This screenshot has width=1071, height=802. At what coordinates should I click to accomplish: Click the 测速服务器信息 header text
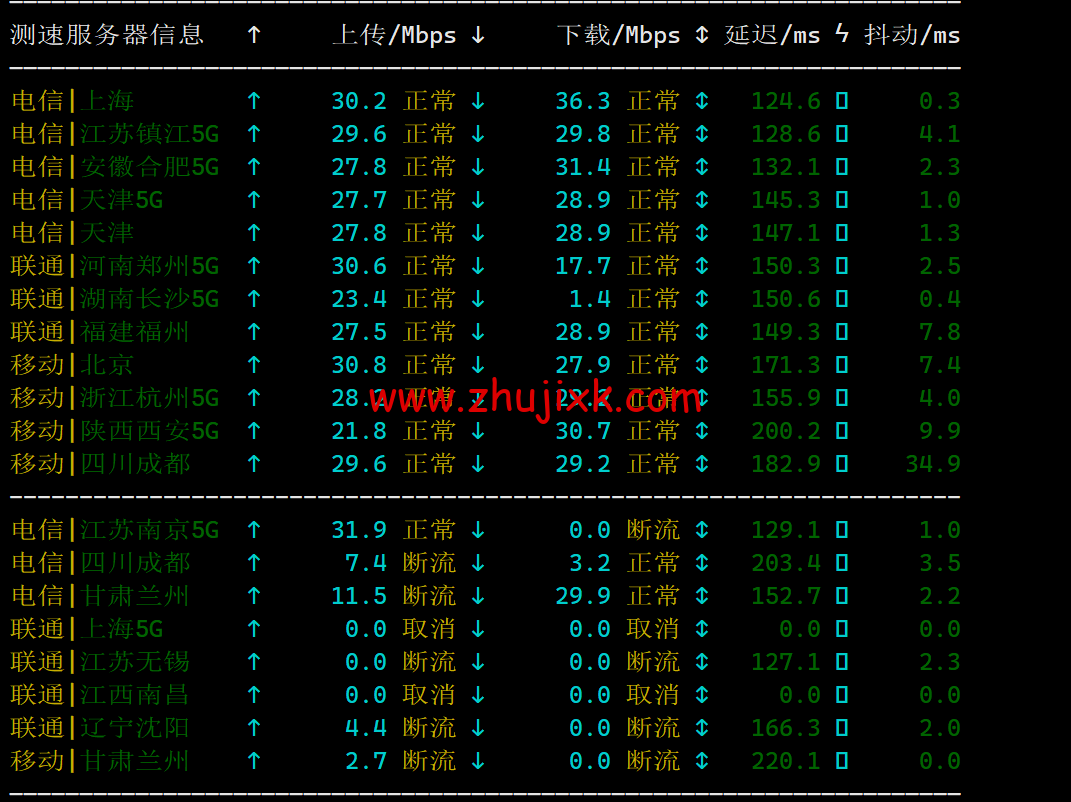[107, 35]
